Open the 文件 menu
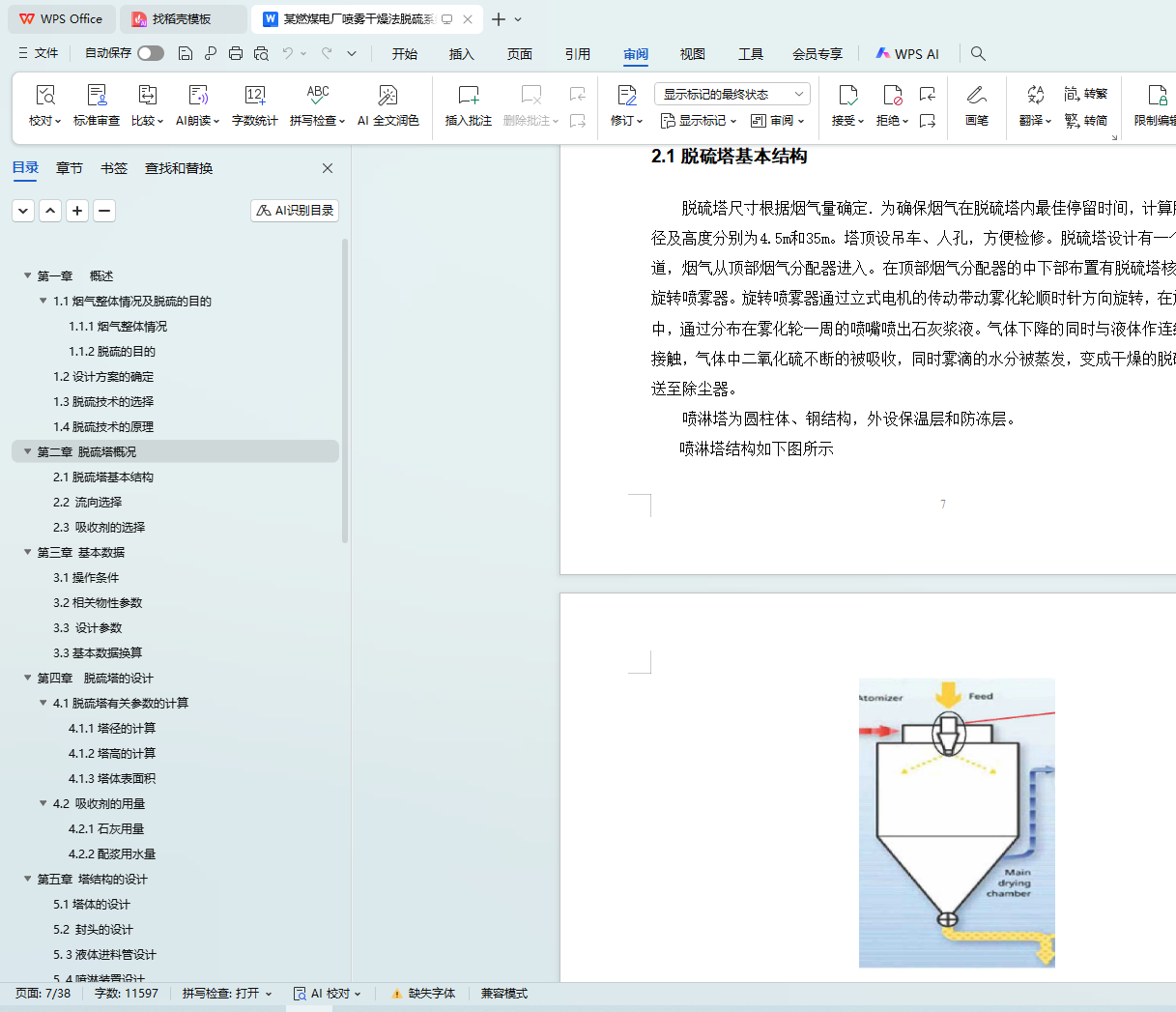The image size is (1176, 1012). (x=38, y=53)
